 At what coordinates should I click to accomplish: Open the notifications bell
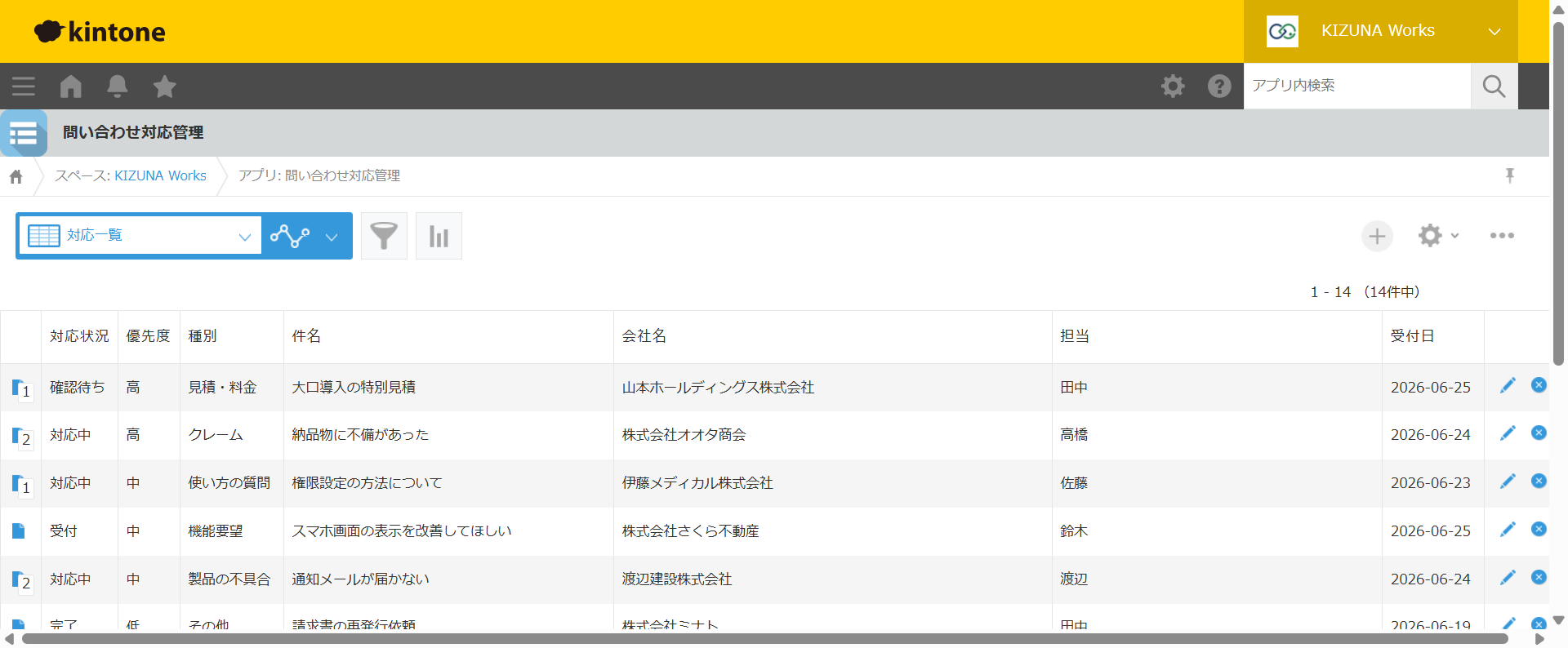(x=118, y=86)
